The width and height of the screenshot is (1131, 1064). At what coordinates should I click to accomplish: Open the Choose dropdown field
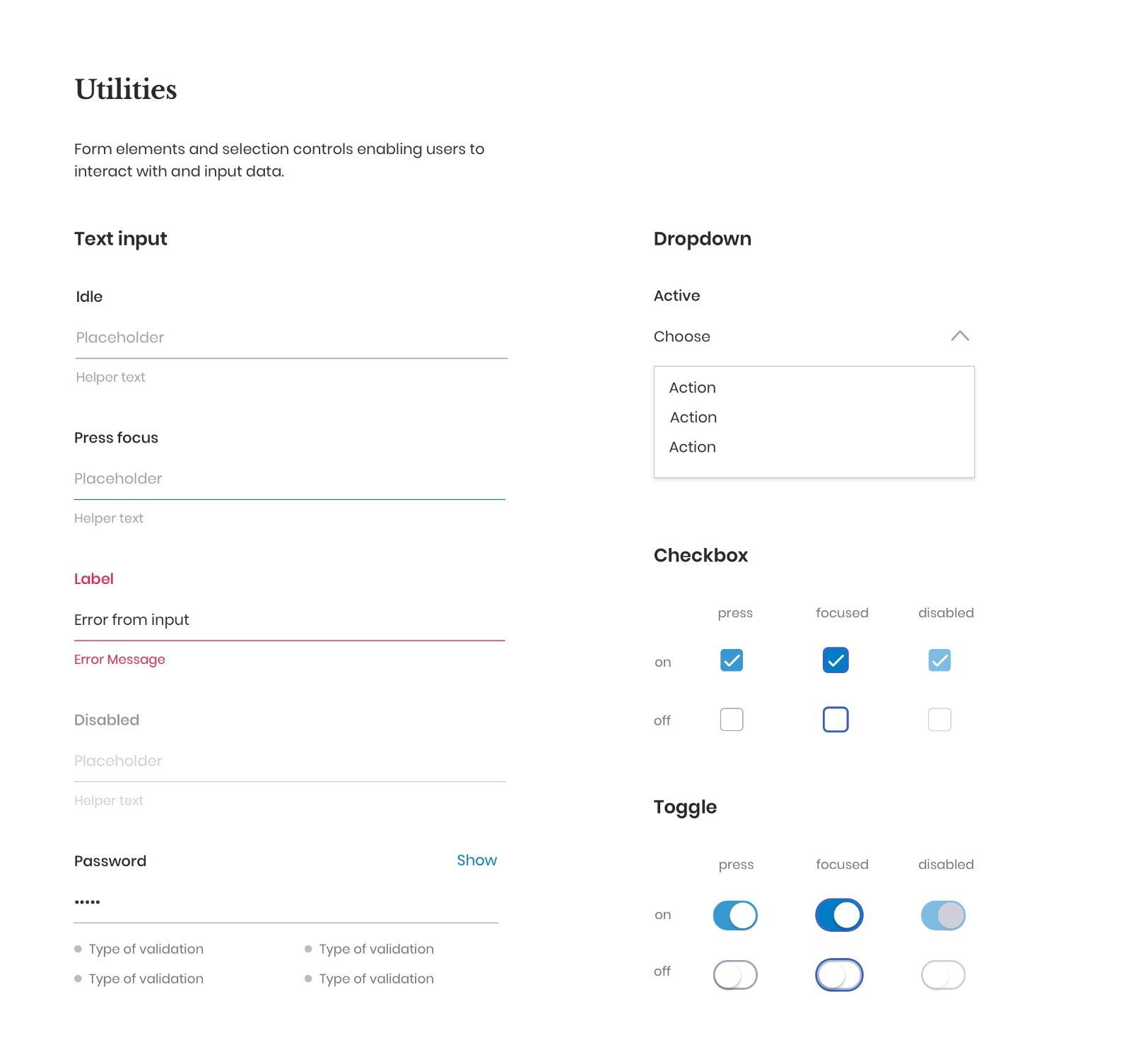click(814, 337)
